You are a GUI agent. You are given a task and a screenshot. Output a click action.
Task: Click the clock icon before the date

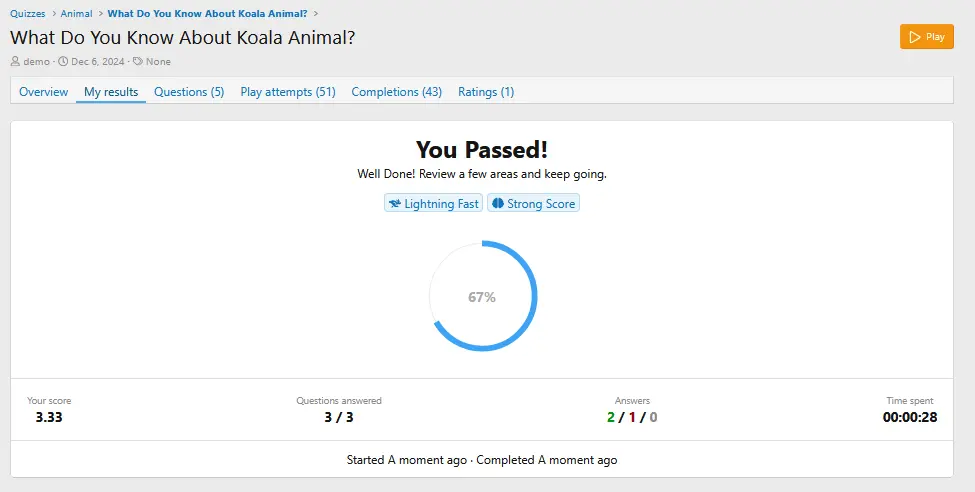[x=63, y=62]
